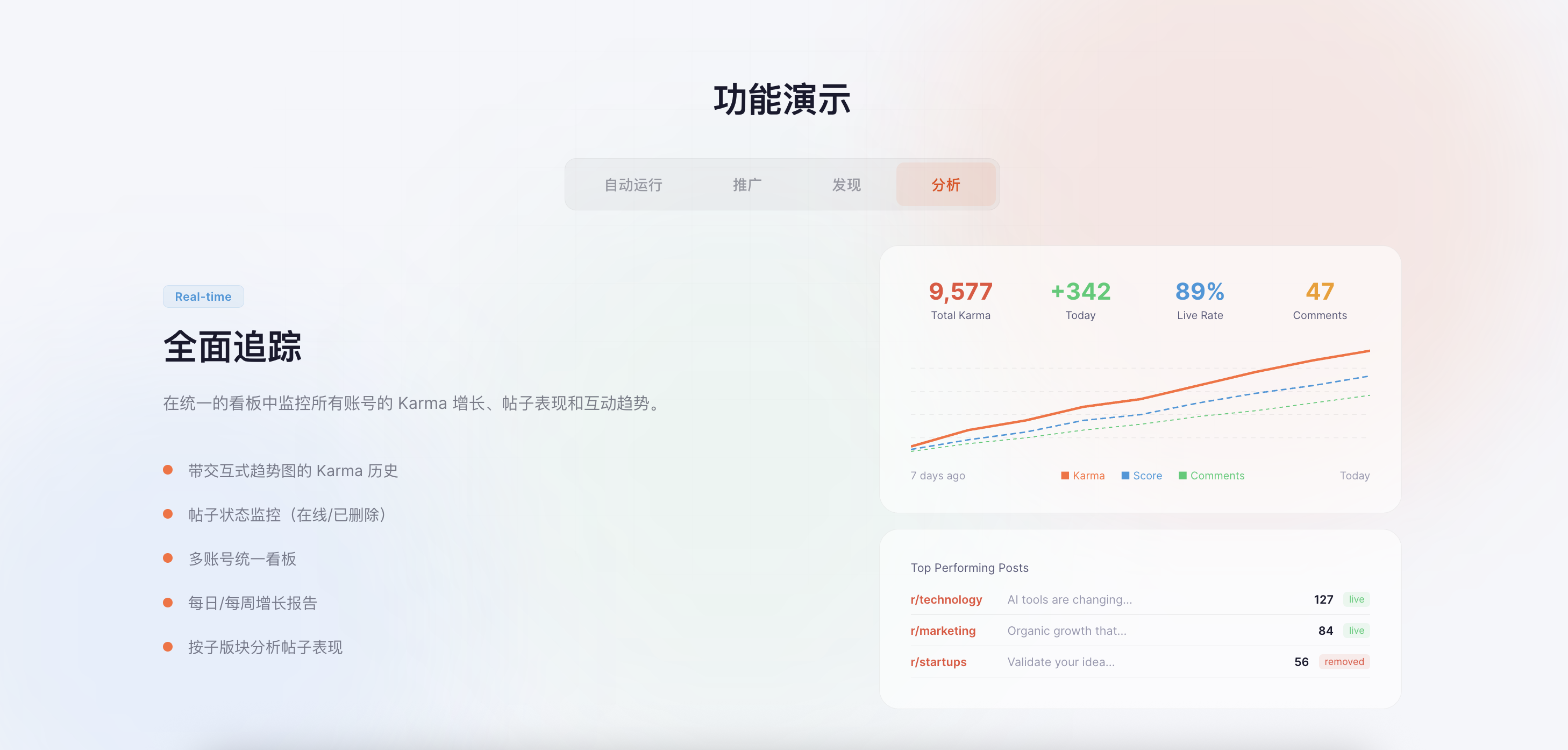Select the orange Karma legend marker

(1065, 475)
